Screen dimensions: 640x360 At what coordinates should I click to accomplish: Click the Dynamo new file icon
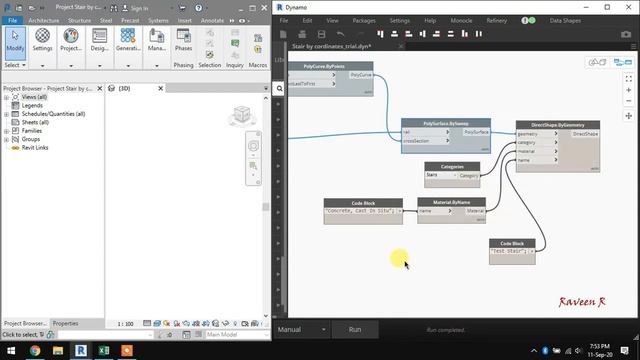[283, 34]
